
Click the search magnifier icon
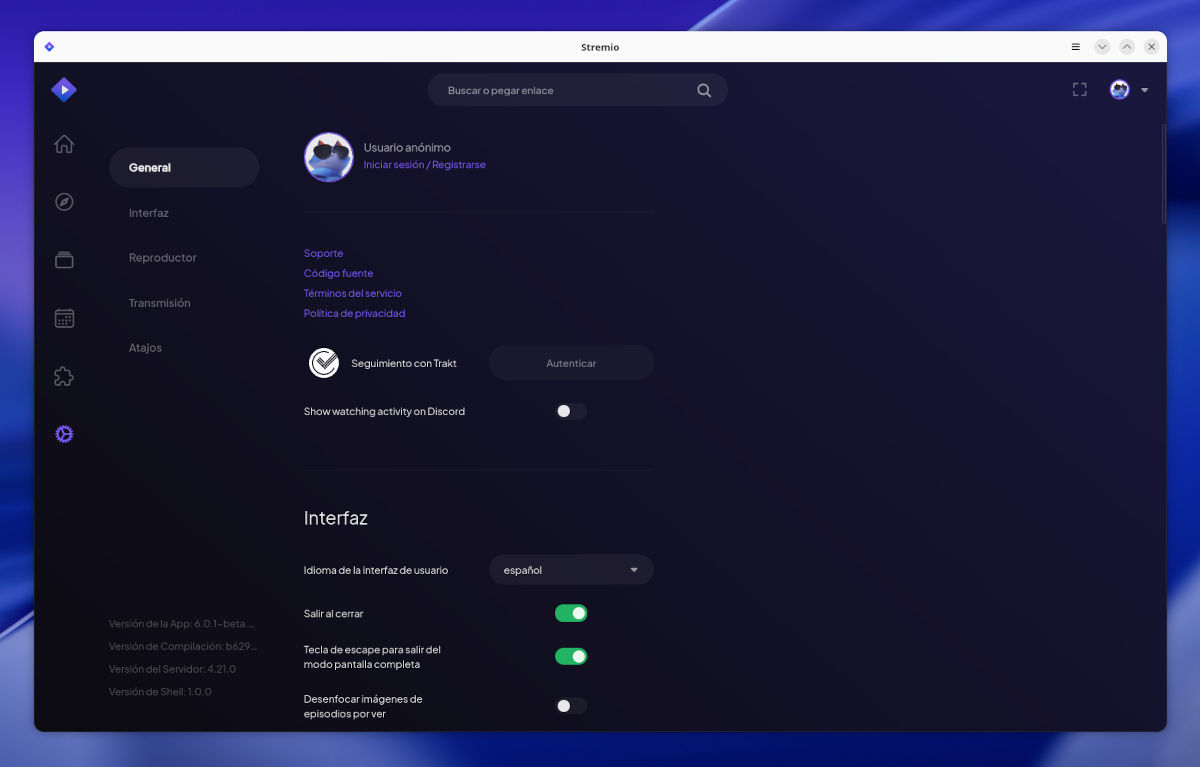(704, 90)
